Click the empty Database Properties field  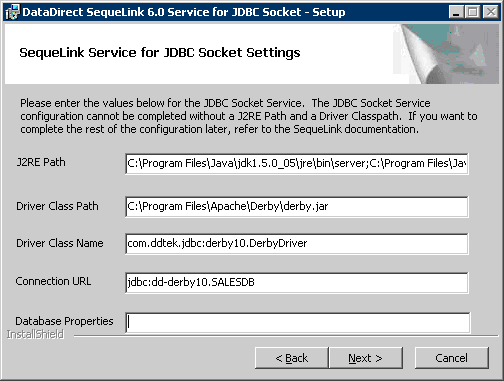click(298, 322)
